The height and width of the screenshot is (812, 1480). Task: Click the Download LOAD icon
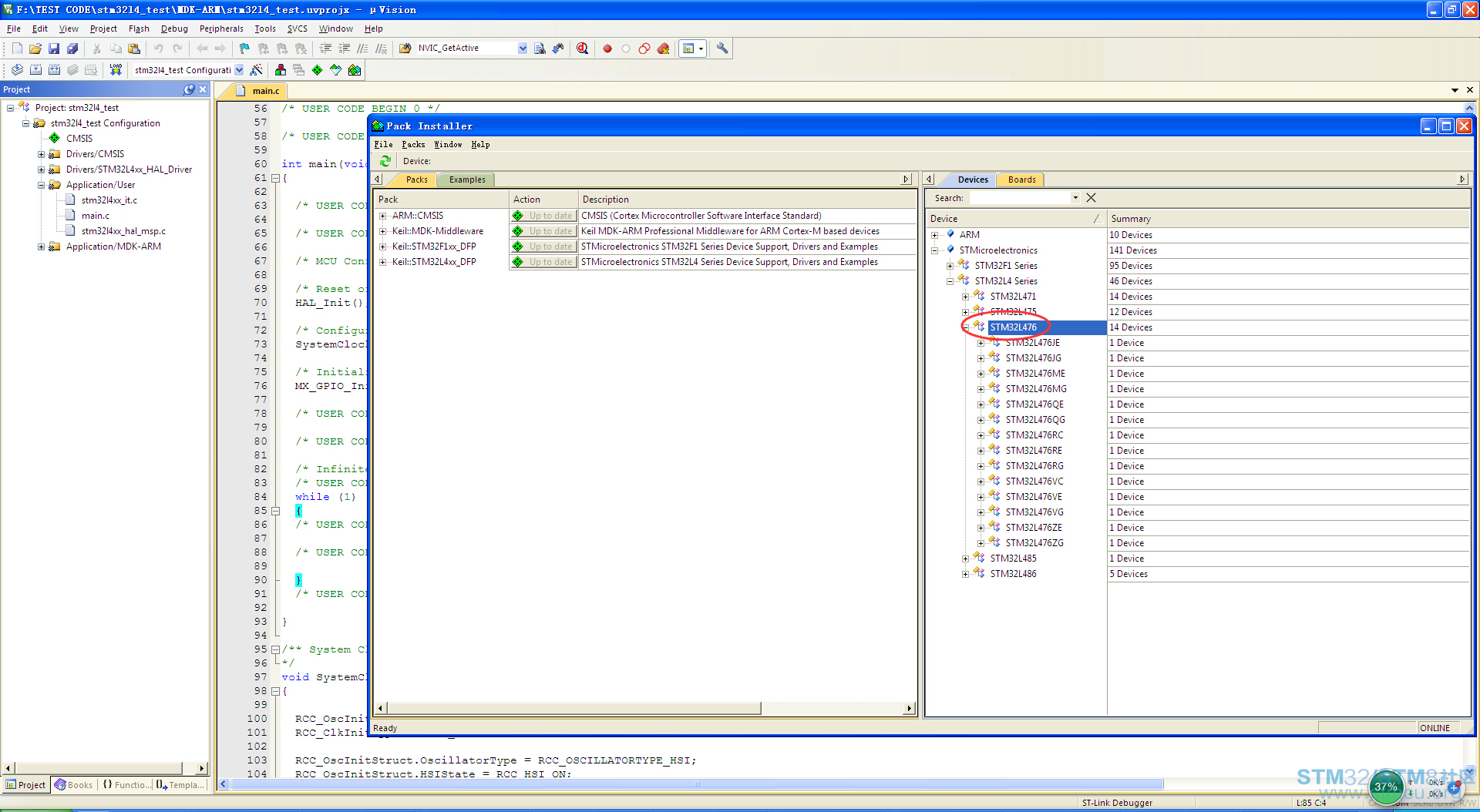116,70
